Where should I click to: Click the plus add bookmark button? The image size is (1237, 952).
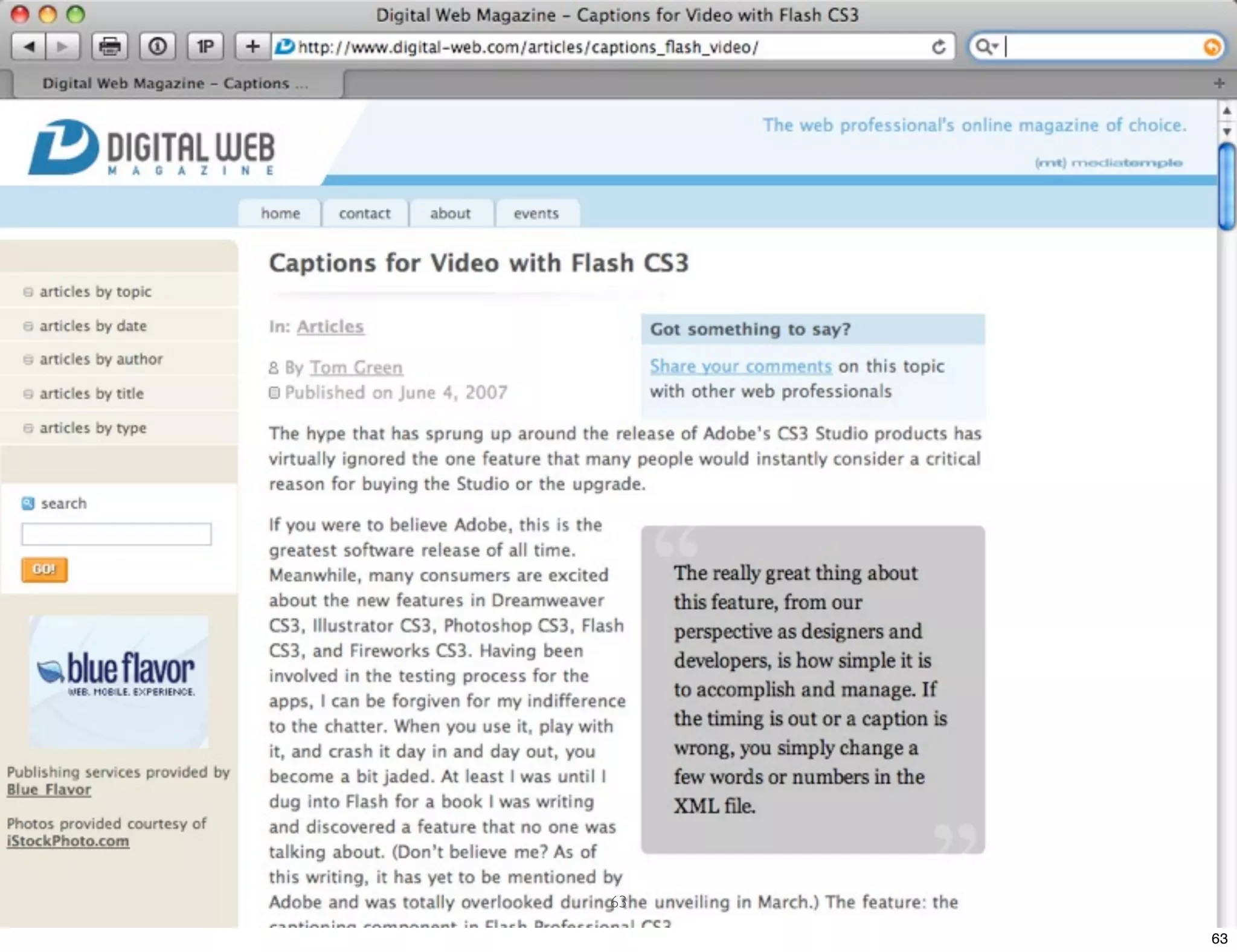[x=252, y=47]
